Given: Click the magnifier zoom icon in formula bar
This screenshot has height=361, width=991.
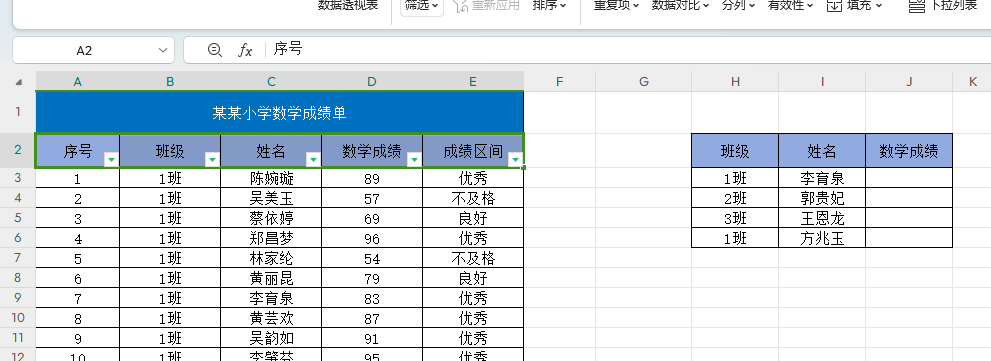Looking at the screenshot, I should pyautogui.click(x=215, y=49).
